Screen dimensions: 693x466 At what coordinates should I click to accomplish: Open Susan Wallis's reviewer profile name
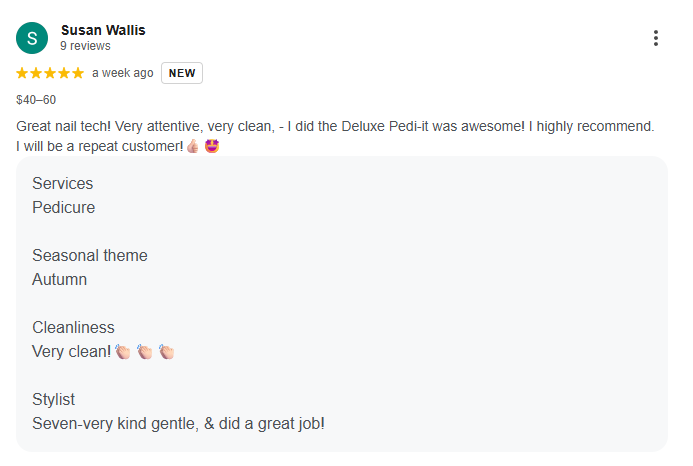[x=103, y=30]
